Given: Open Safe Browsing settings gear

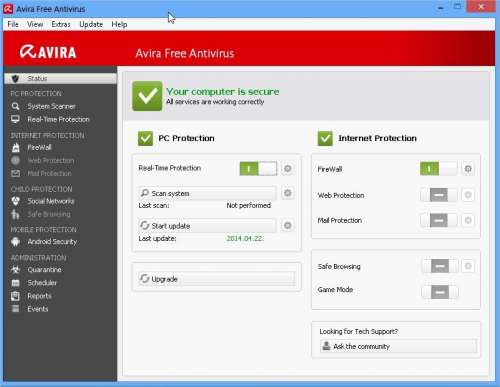Looking at the screenshot, I should [x=468, y=266].
